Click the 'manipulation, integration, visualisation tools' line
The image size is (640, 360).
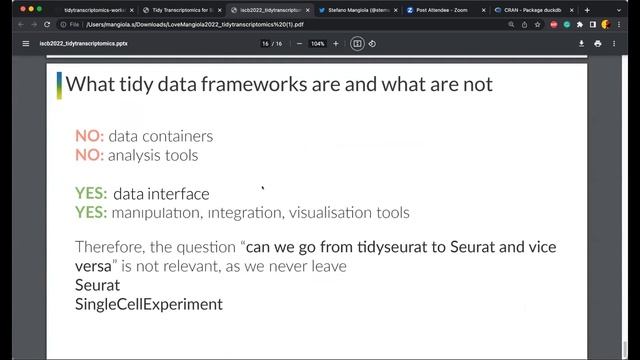coord(260,213)
